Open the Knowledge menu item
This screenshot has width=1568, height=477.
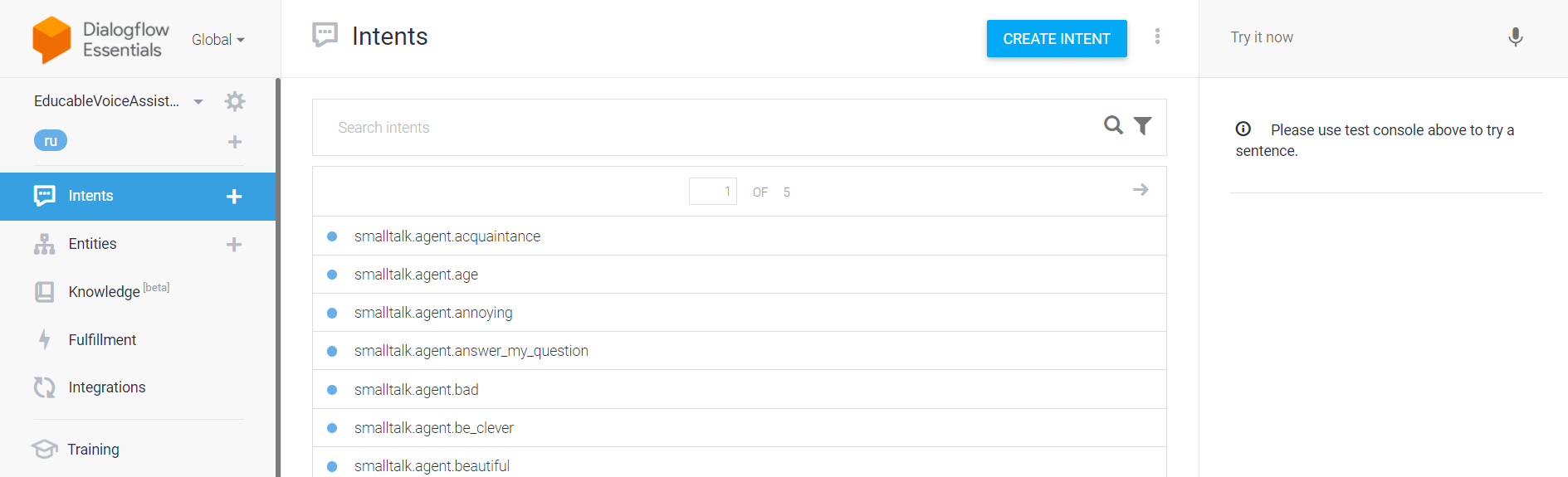pos(105,292)
